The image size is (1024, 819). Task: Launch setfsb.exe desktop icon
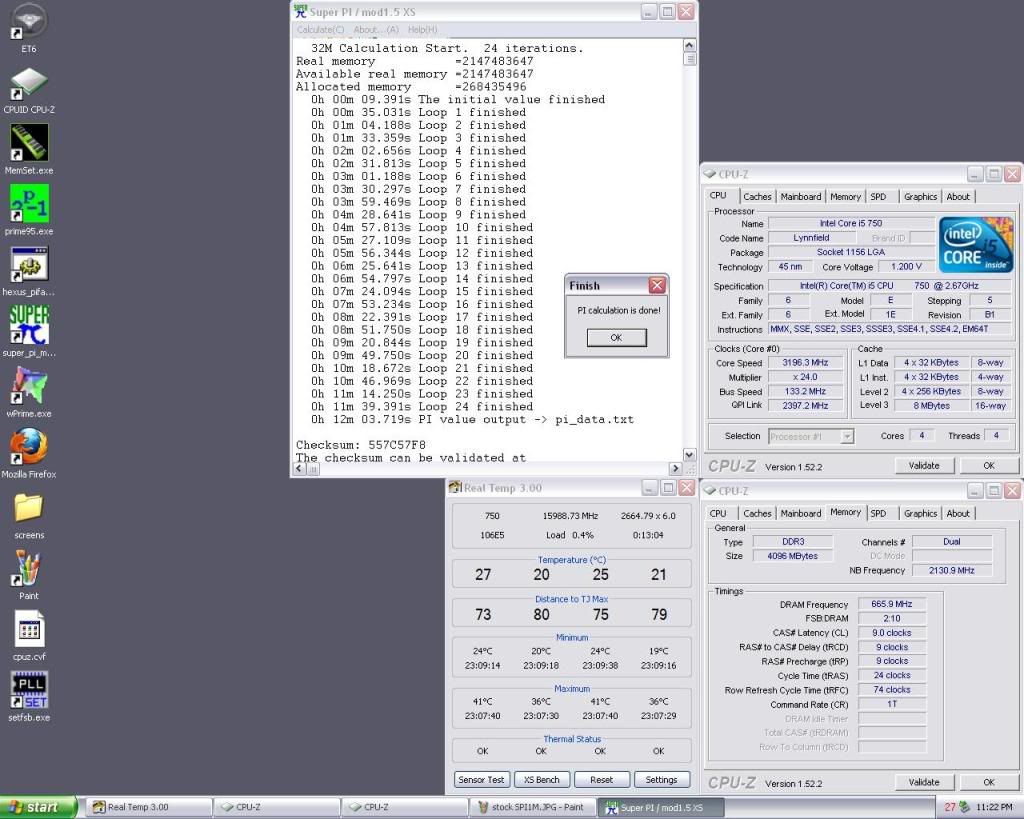click(29, 696)
